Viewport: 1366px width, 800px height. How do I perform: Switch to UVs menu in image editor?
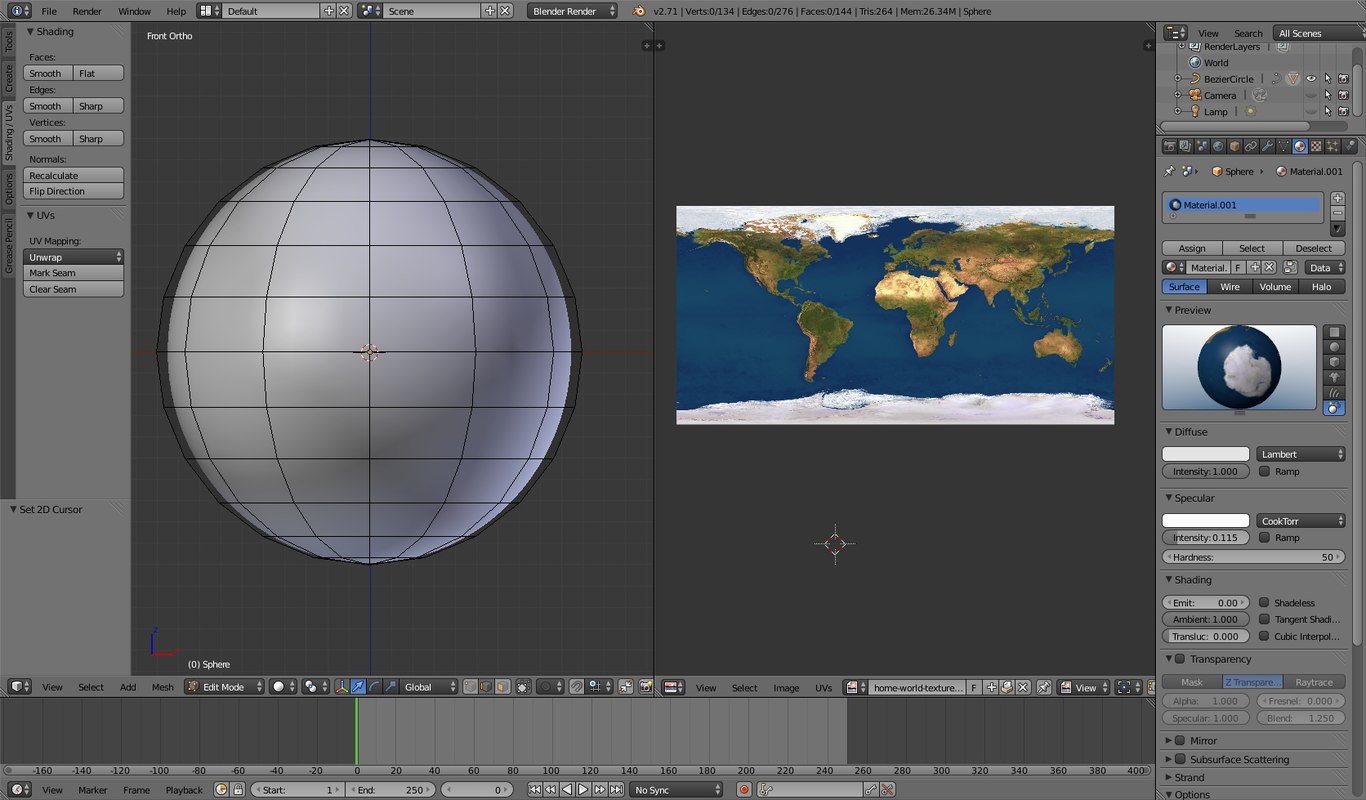tap(823, 687)
